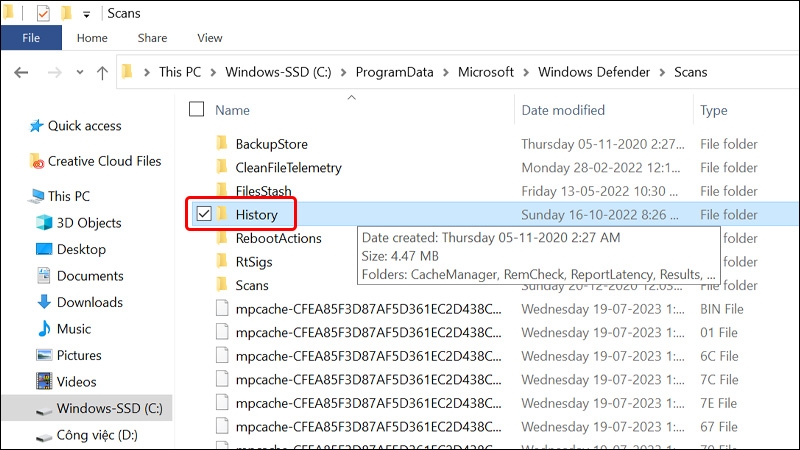Image resolution: width=800 pixels, height=450 pixels.
Task: Open Pictures in navigation pane
Action: click(x=79, y=356)
